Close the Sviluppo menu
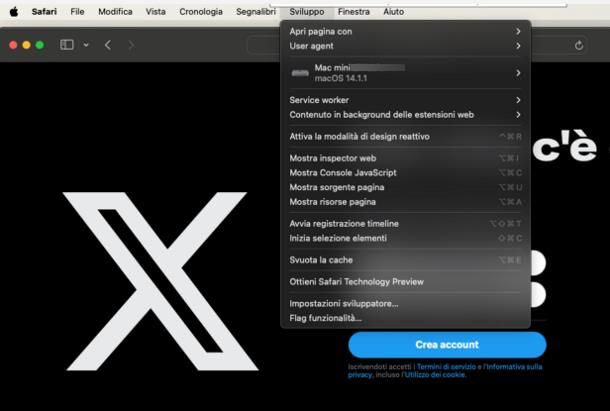This screenshot has height=411, width=610. click(x=307, y=12)
